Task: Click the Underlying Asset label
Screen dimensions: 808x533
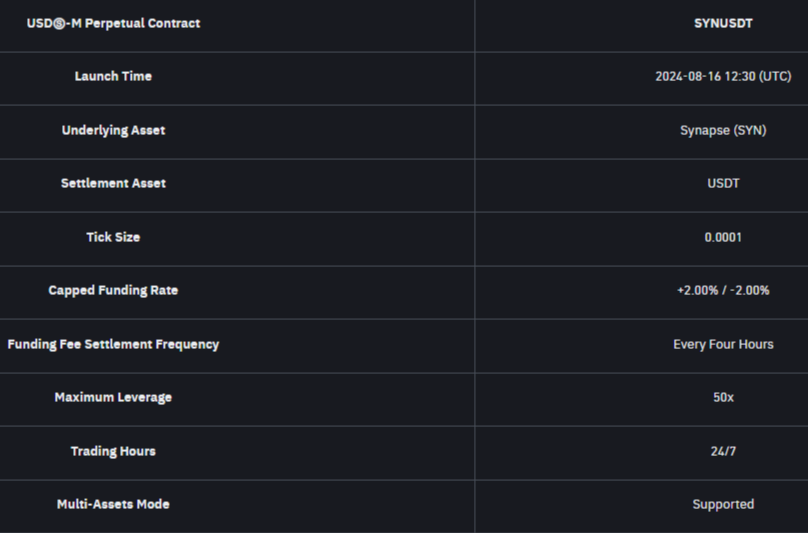Action: point(113,130)
